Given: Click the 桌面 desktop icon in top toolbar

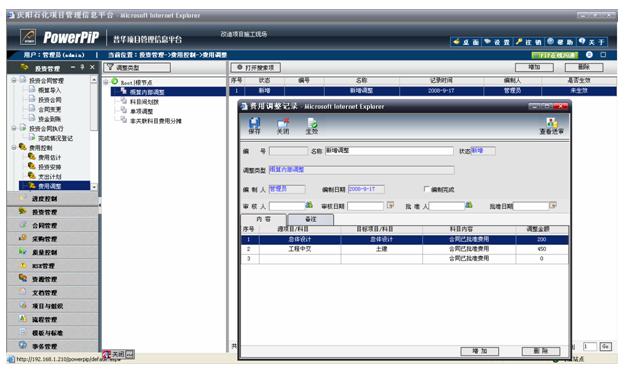Looking at the screenshot, I should tap(456, 41).
